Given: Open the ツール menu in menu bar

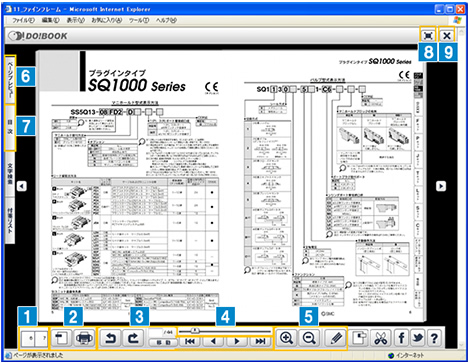Looking at the screenshot, I should [139, 20].
